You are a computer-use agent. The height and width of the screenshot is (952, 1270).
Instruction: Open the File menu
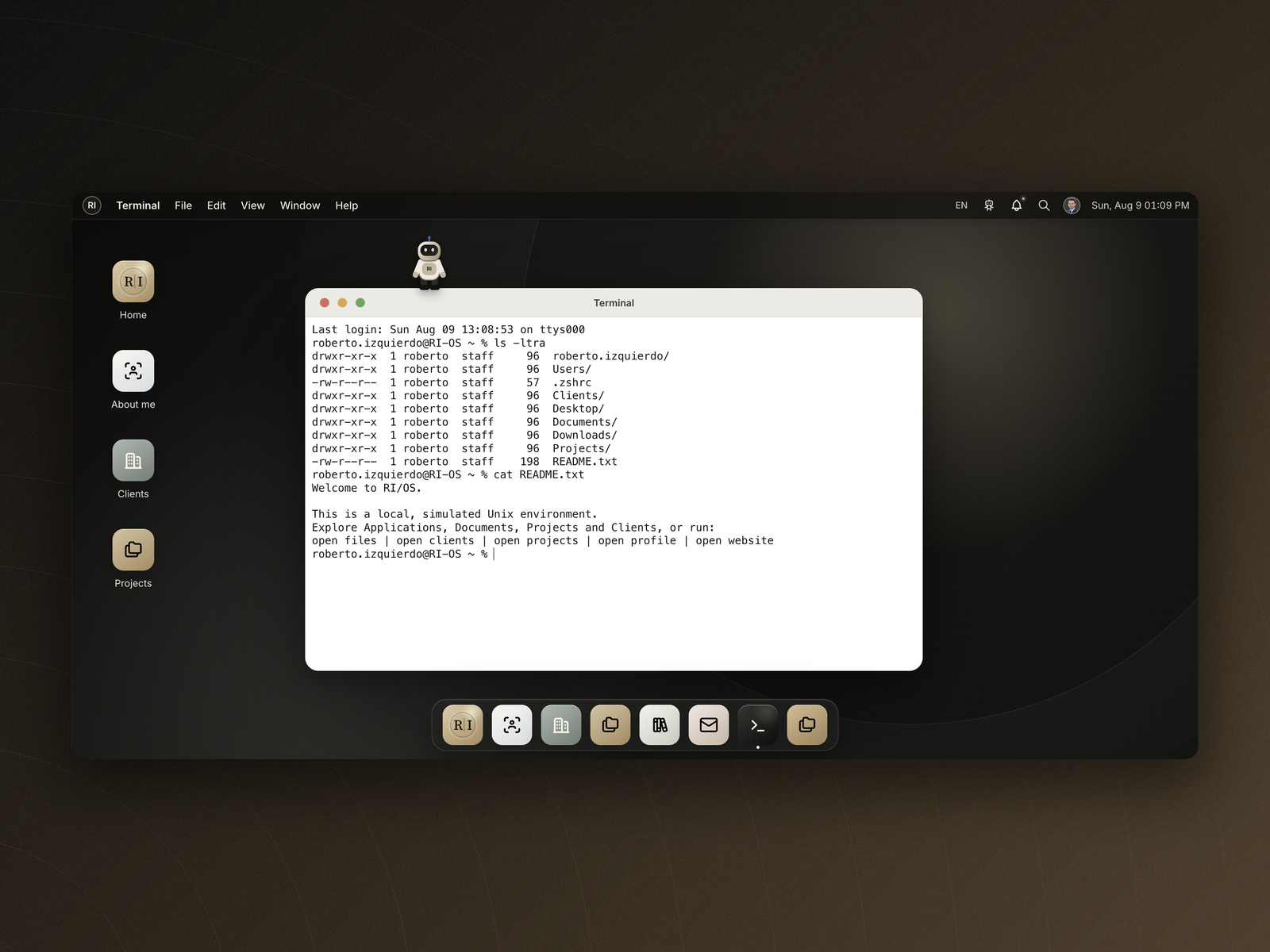183,205
